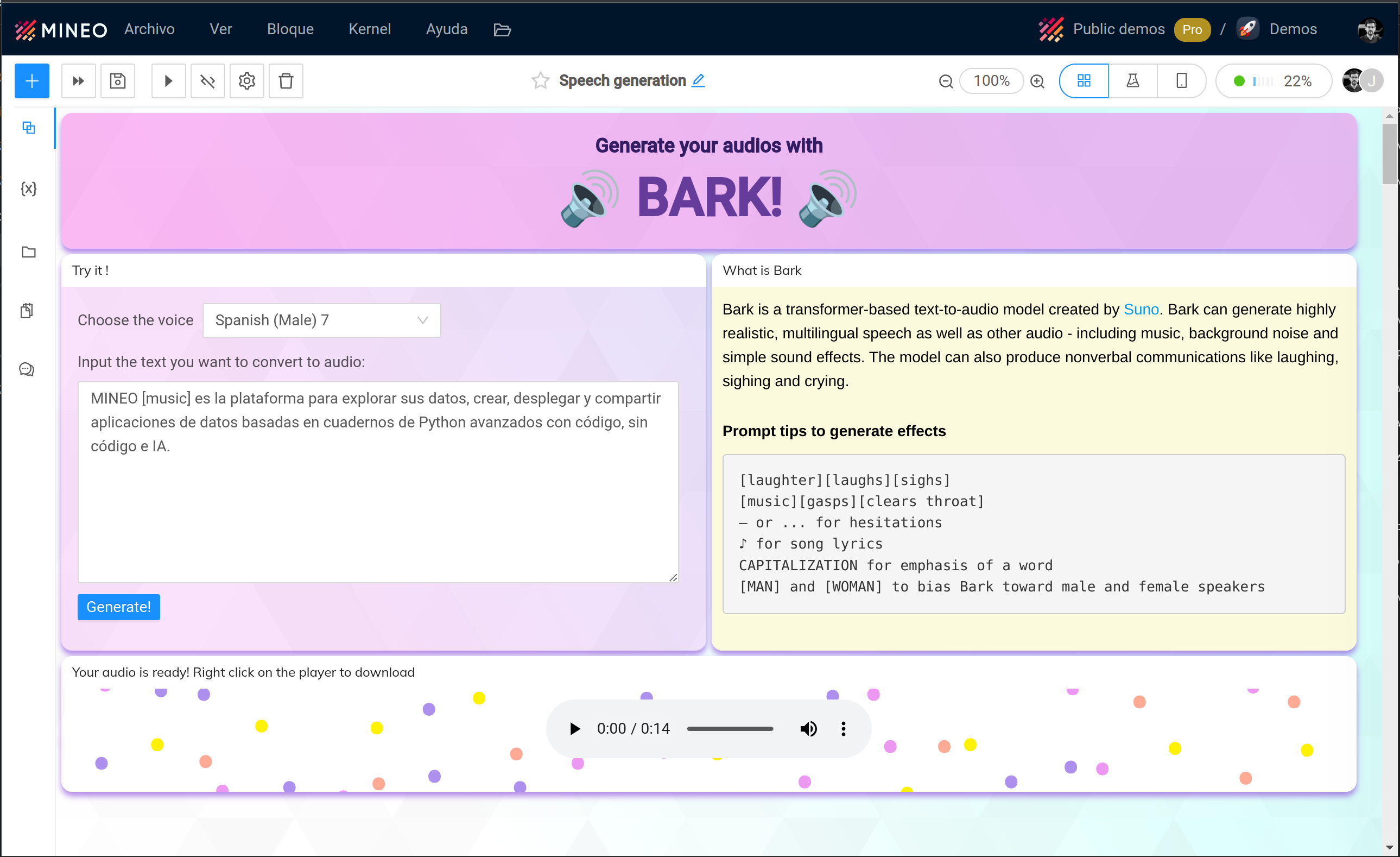Open audio player more options menu
Viewport: 1400px width, 857px height.
click(843, 729)
